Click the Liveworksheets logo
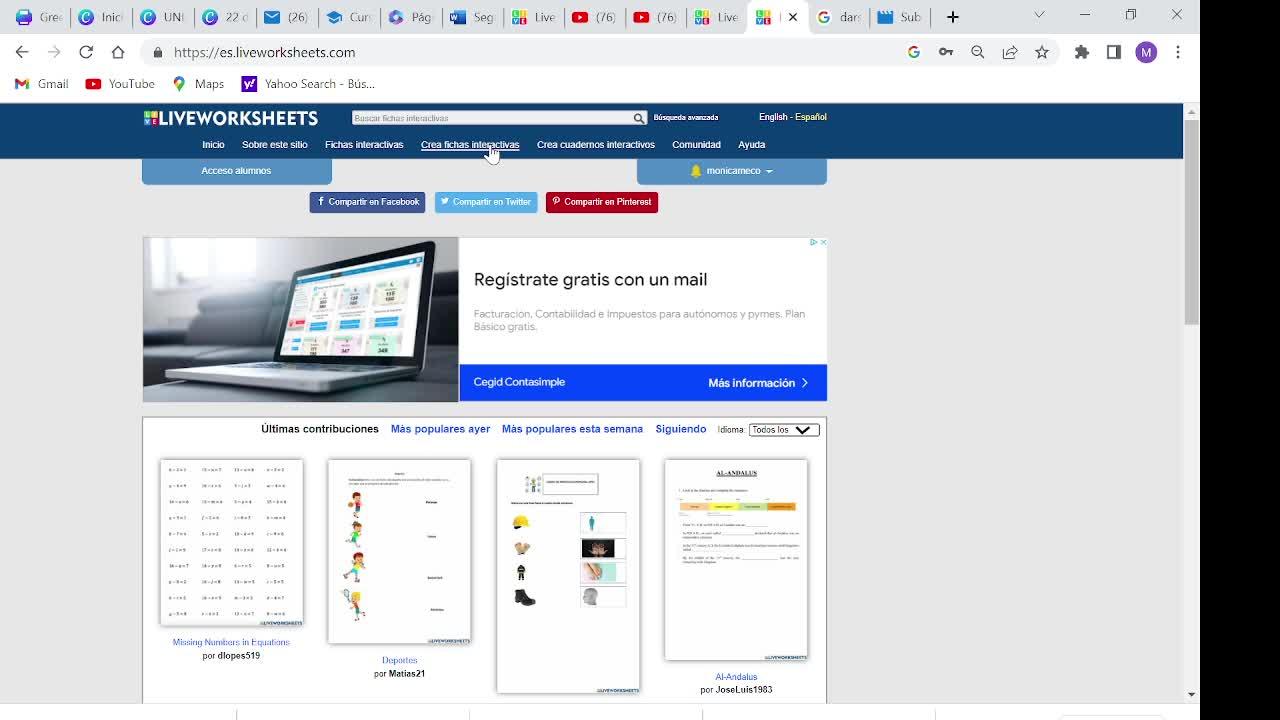Screen dimensions: 1280x720 pos(231,118)
